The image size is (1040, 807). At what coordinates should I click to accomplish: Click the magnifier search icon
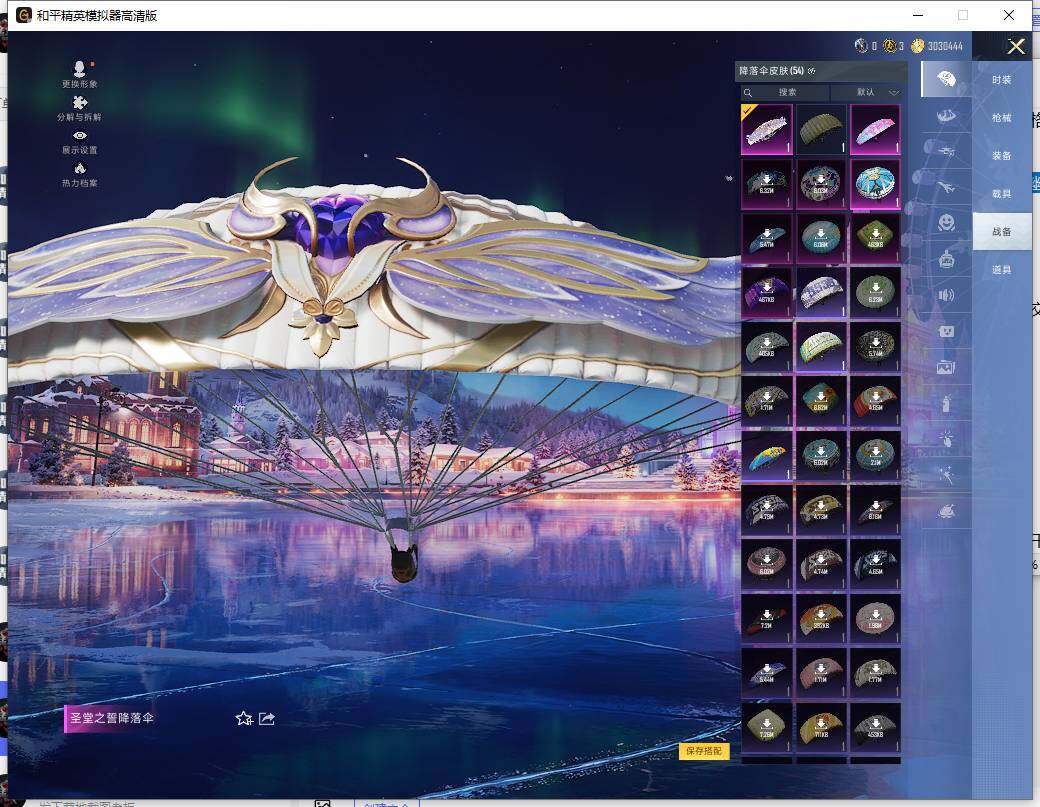(748, 92)
